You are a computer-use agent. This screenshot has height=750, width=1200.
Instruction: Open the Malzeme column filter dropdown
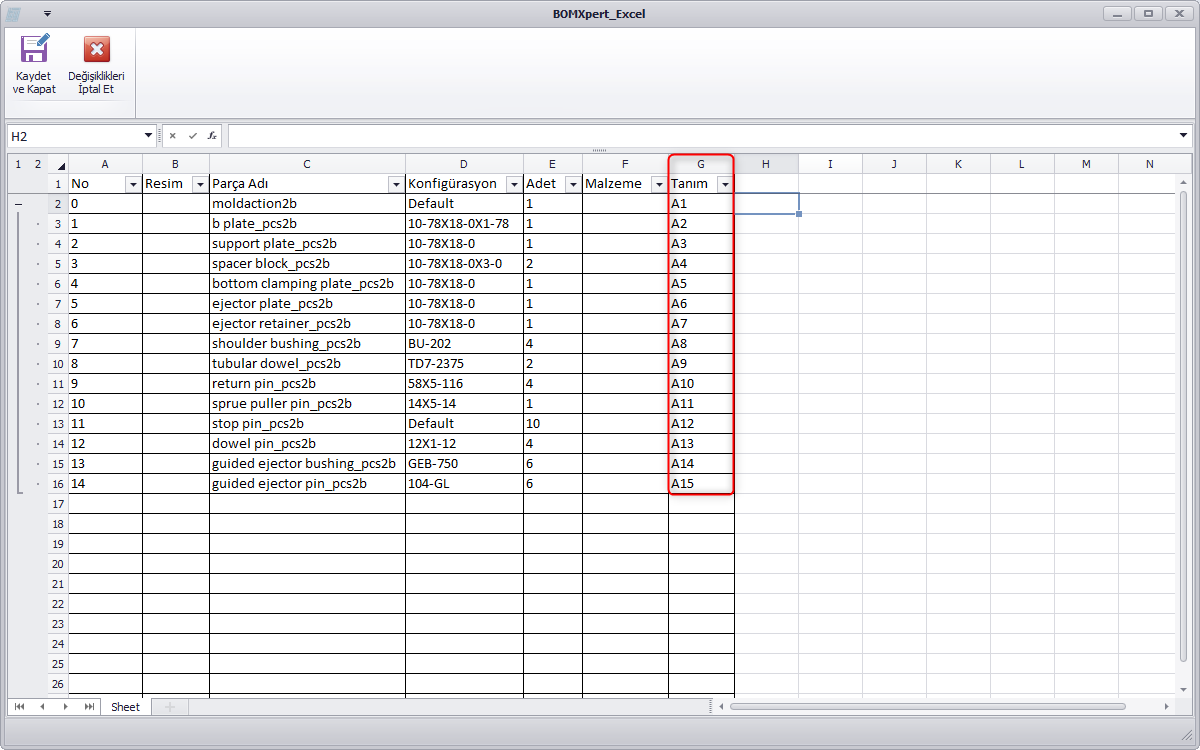tap(658, 184)
